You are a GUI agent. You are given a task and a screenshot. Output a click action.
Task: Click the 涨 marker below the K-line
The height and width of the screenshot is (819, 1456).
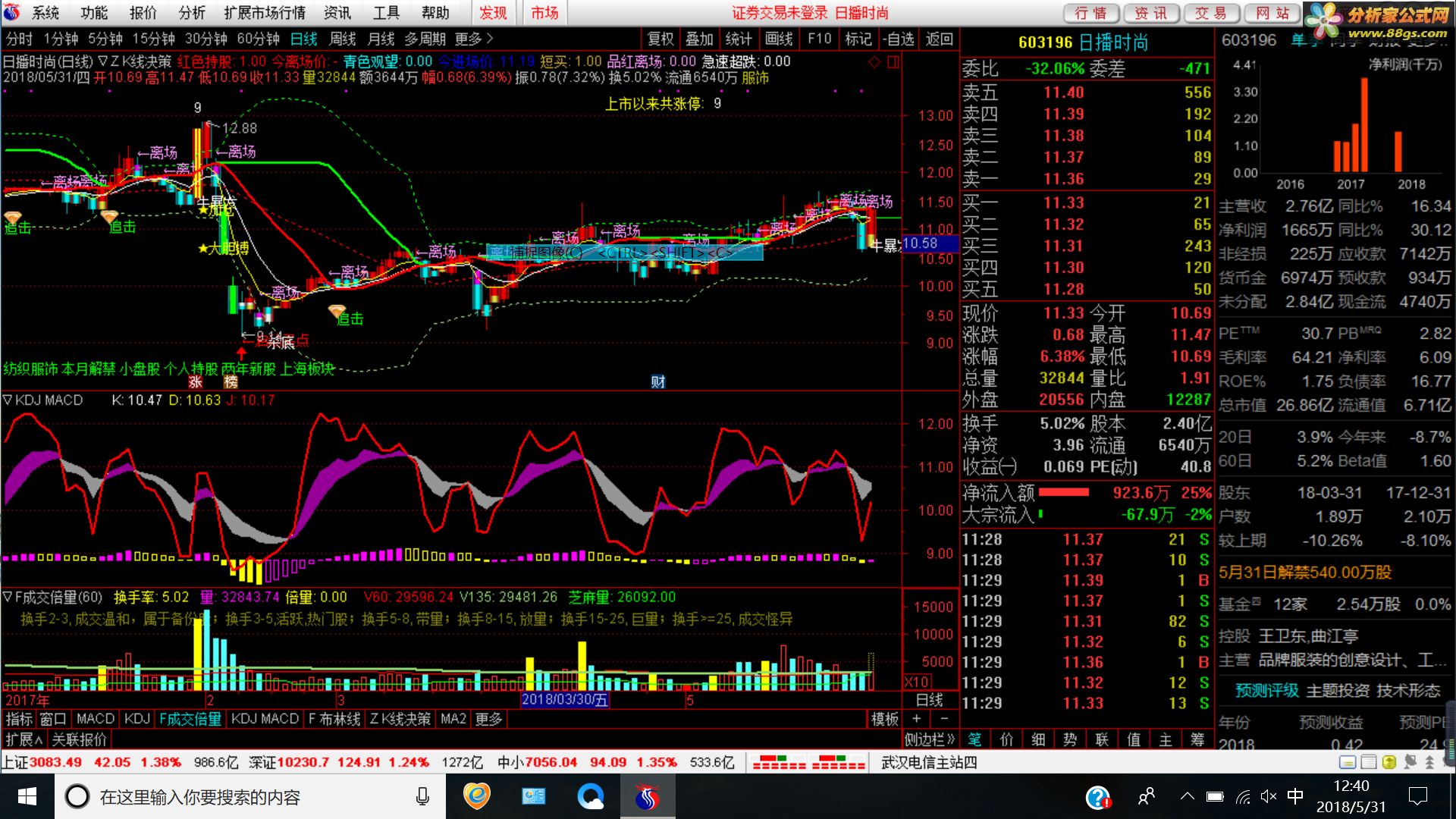196,382
